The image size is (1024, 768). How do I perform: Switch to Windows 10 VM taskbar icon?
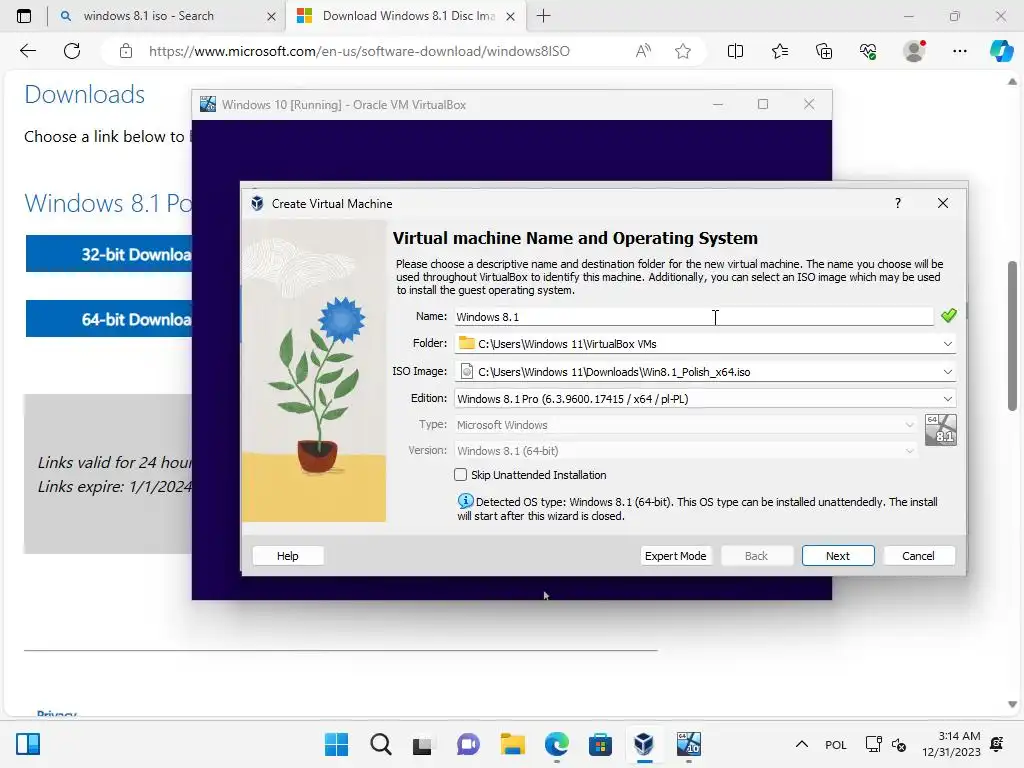tap(688, 744)
